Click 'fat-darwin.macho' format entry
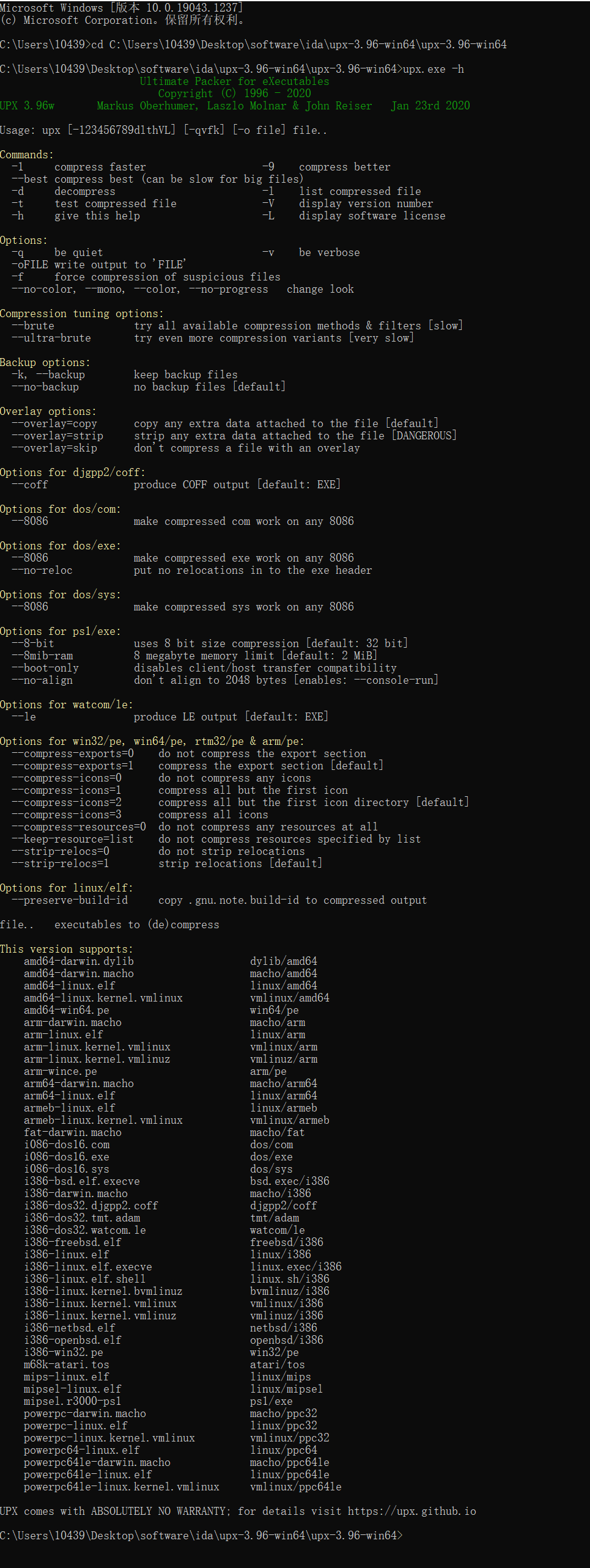Screen dimensions: 590x1568 (x=73, y=1132)
